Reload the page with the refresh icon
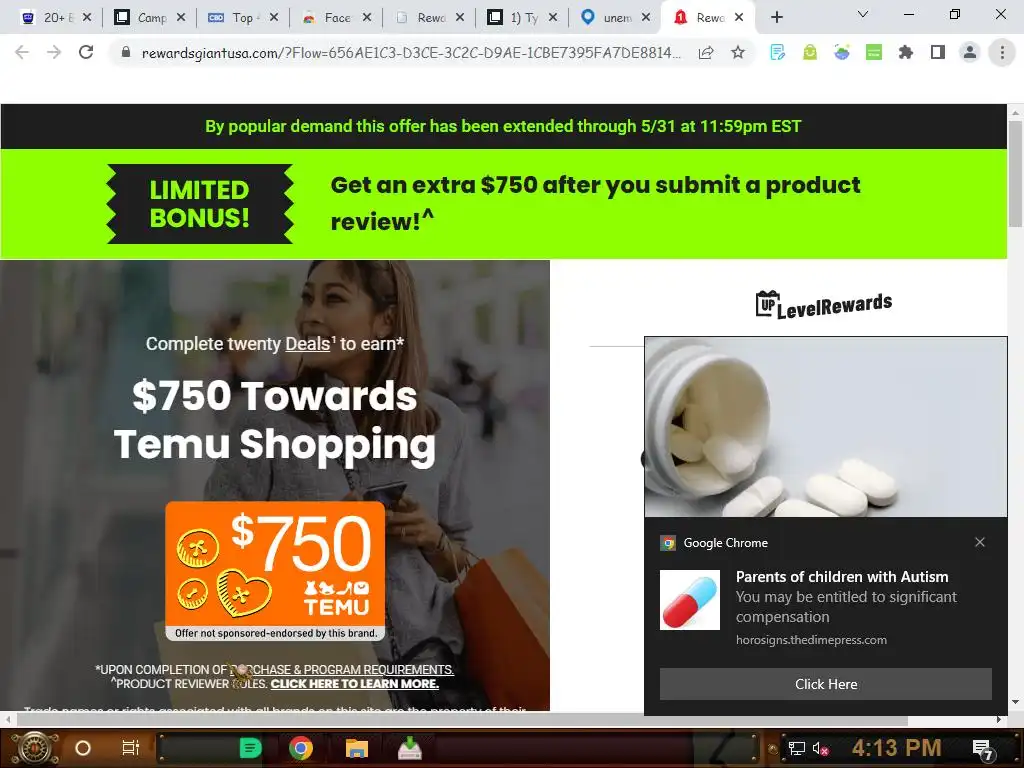The image size is (1024, 768). click(x=86, y=52)
